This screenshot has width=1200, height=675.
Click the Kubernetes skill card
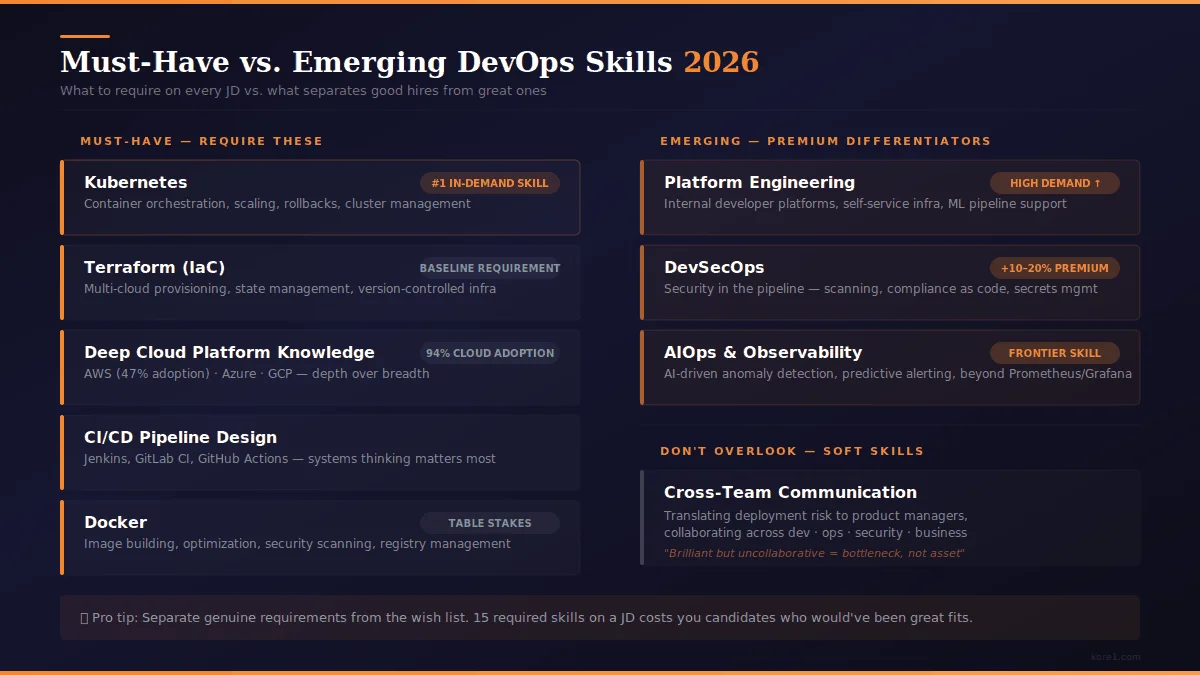click(320, 196)
